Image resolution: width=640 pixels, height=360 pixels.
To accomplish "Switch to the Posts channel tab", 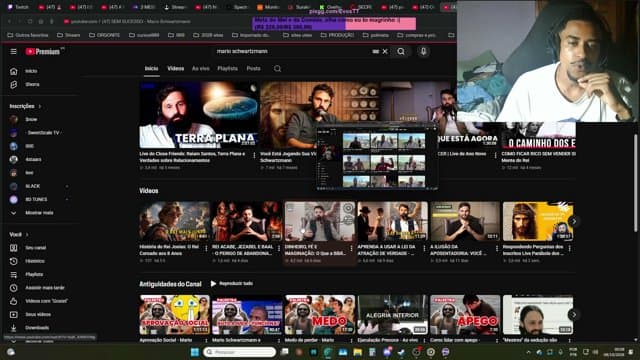I will click(253, 69).
